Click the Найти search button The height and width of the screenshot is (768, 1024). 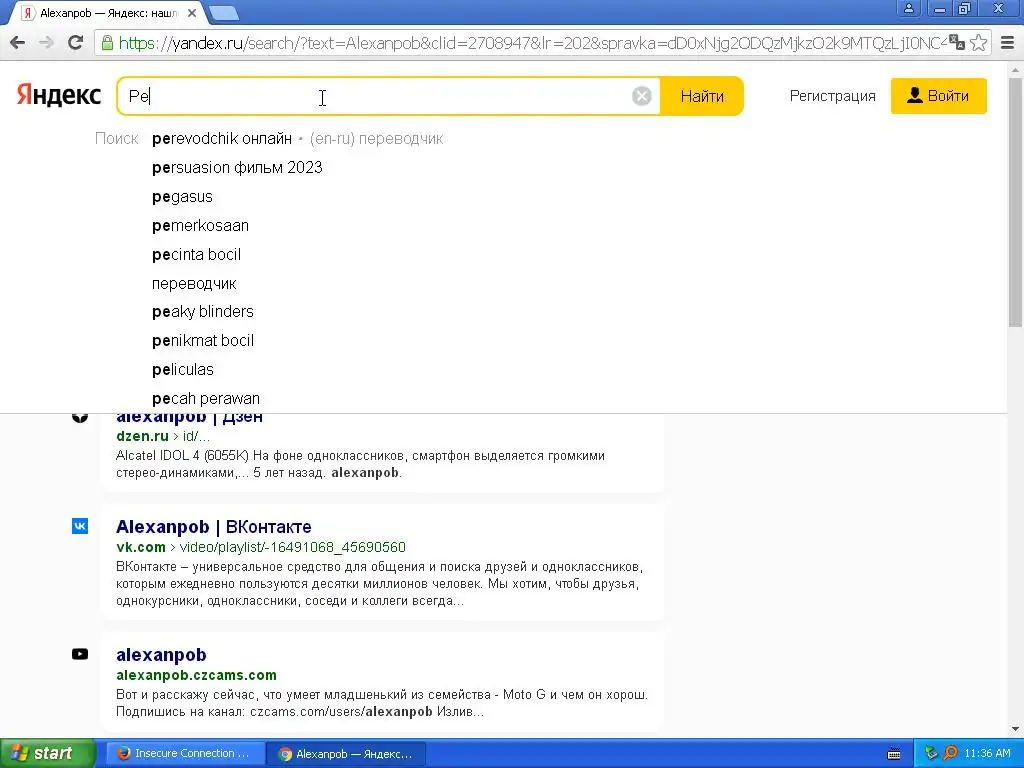click(702, 96)
